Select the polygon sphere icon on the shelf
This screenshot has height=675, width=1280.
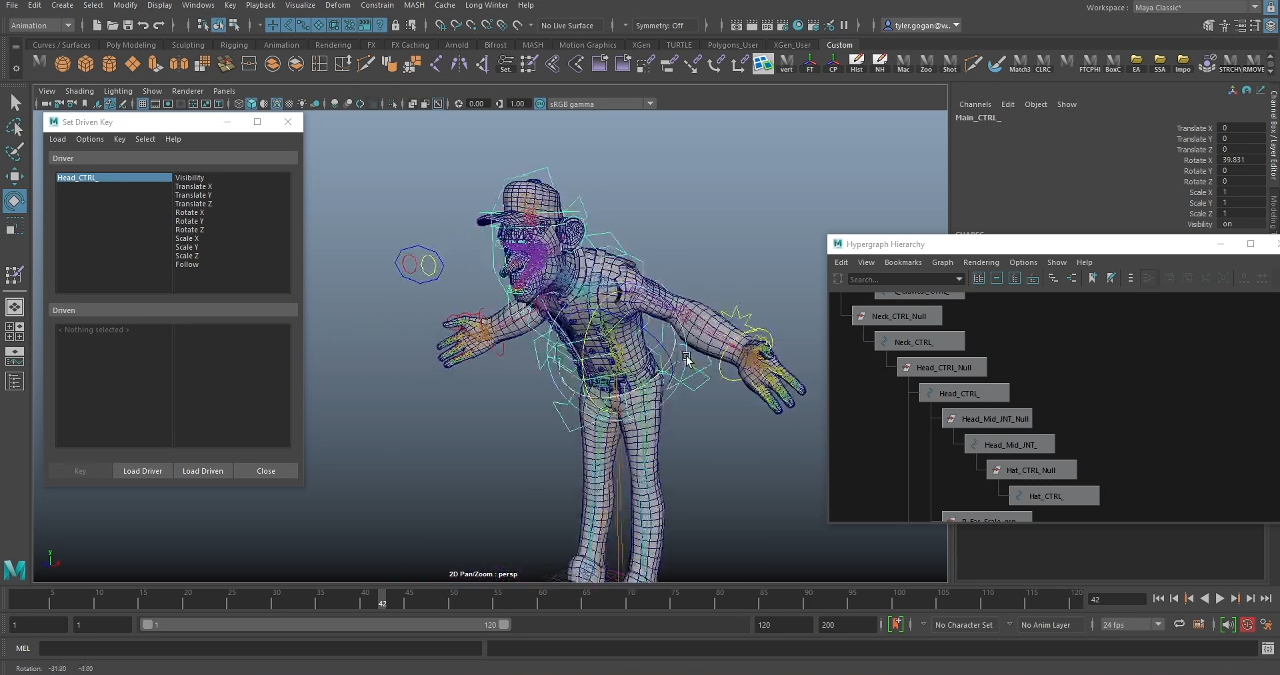coord(62,64)
